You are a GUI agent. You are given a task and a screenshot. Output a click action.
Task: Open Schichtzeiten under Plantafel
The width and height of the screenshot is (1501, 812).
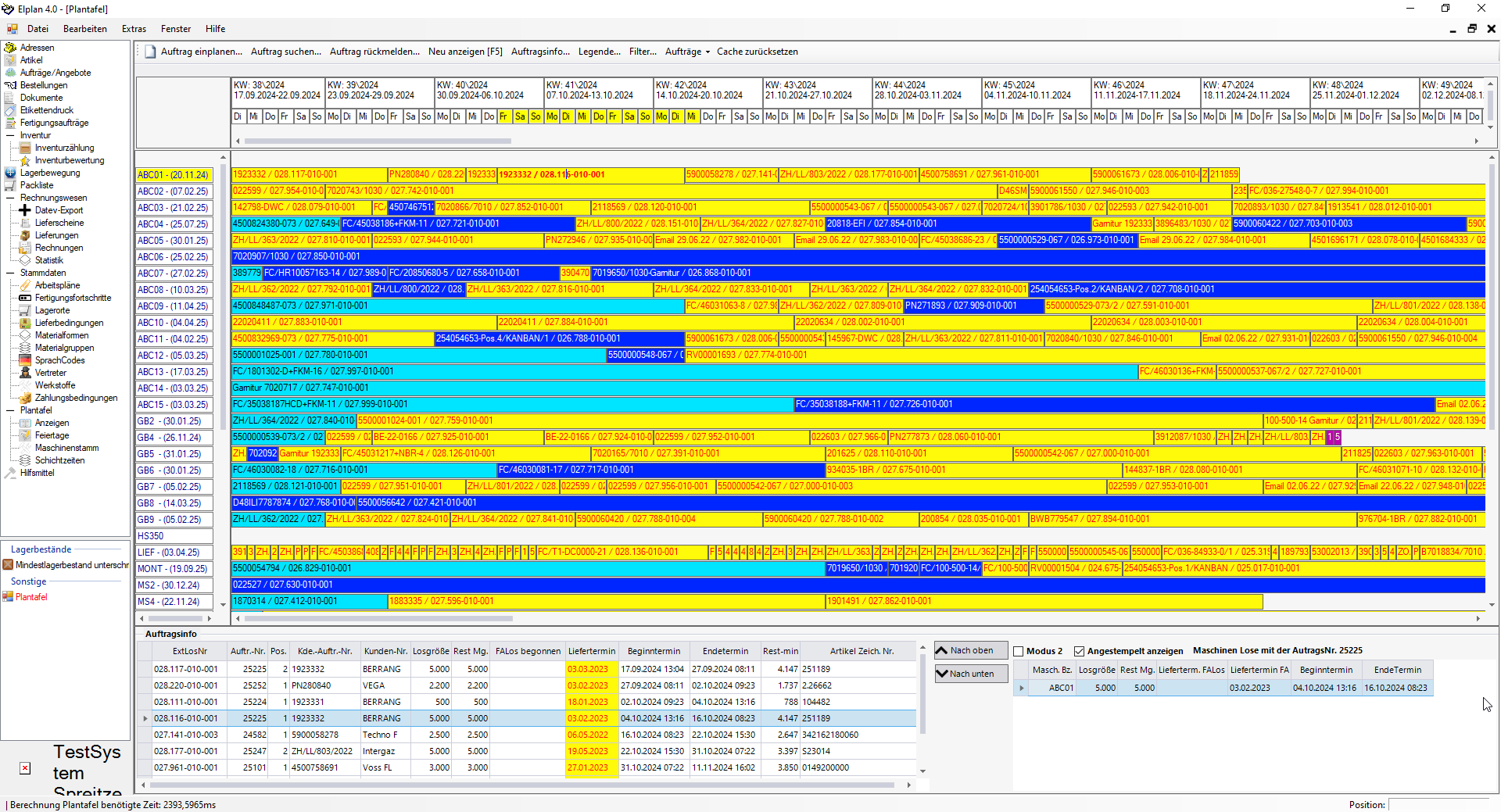point(59,460)
